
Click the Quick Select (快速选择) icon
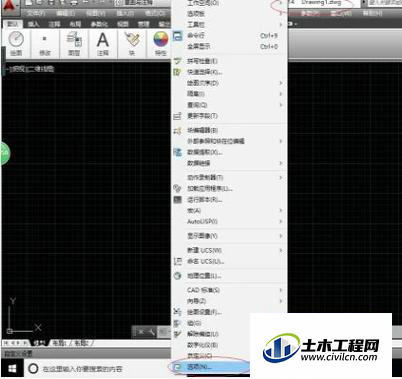pos(177,72)
